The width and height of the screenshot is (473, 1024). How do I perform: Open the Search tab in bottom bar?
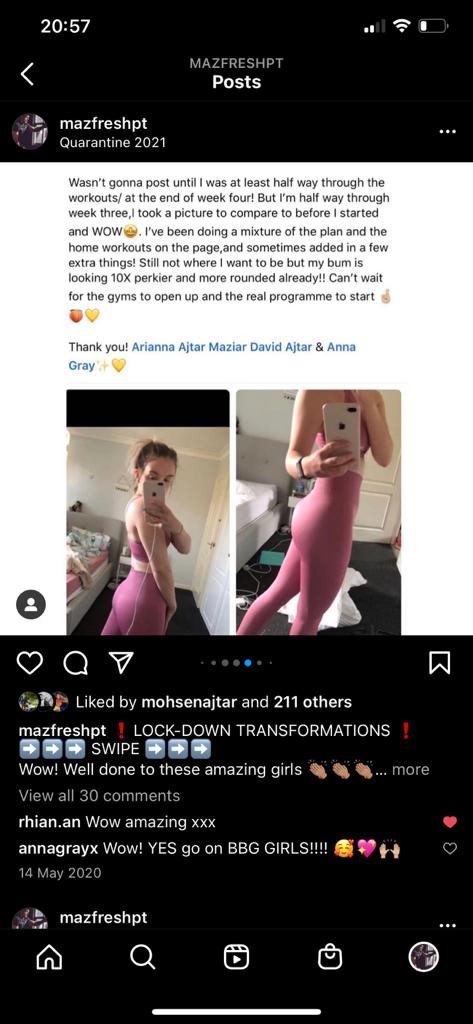pos(142,957)
